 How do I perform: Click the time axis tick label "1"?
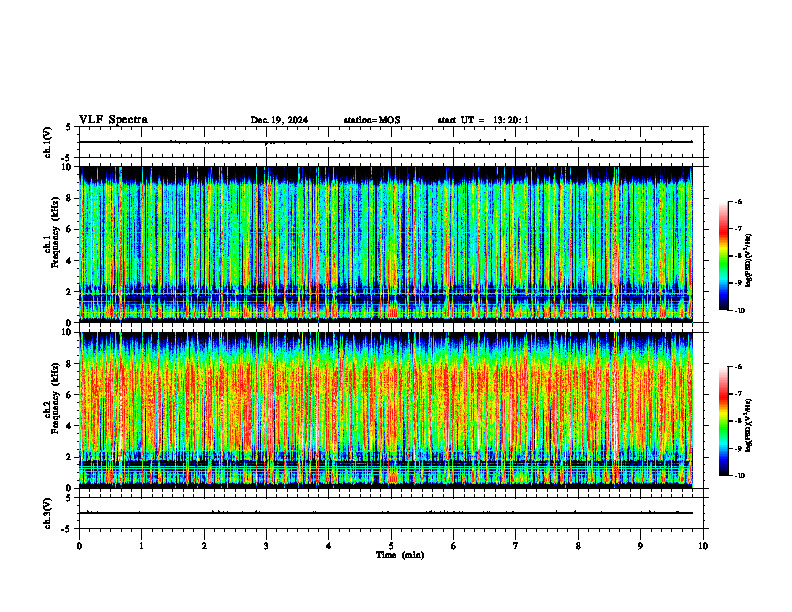pos(141,546)
